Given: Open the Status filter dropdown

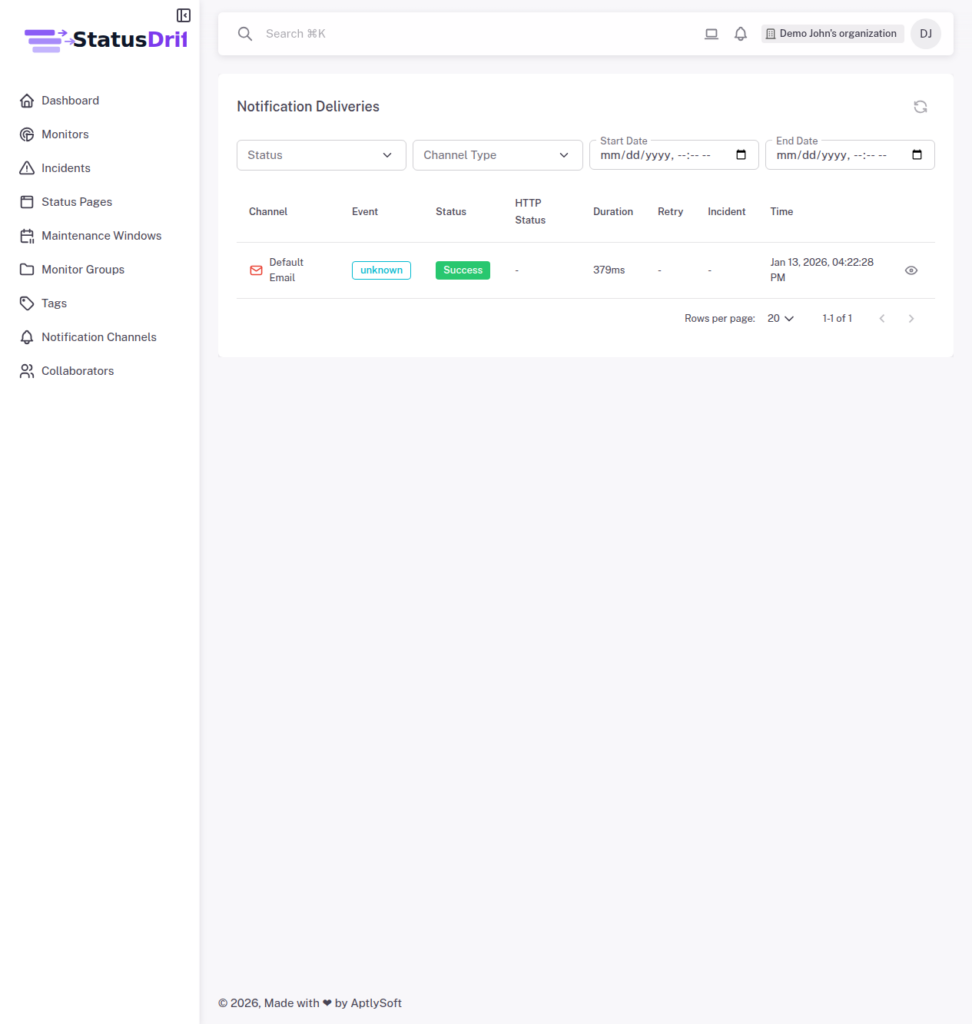Looking at the screenshot, I should [x=320, y=155].
